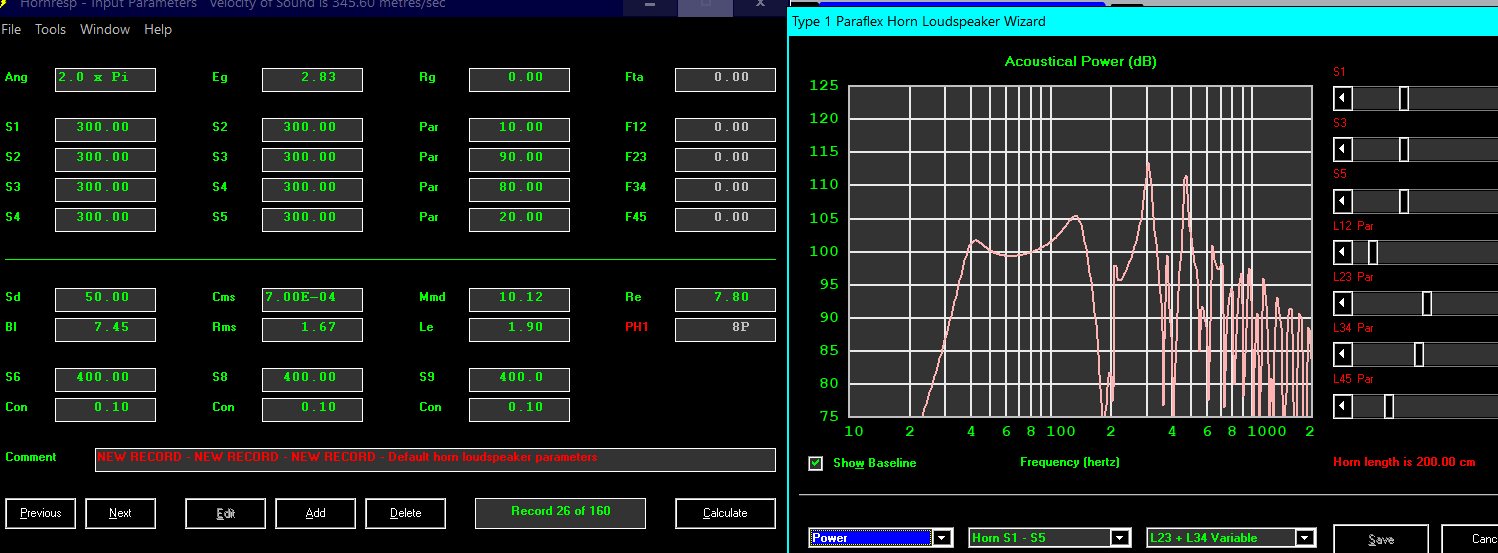This screenshot has height=553, width=1498.
Task: Click the Eg value field 2.83
Action: [x=312, y=79]
